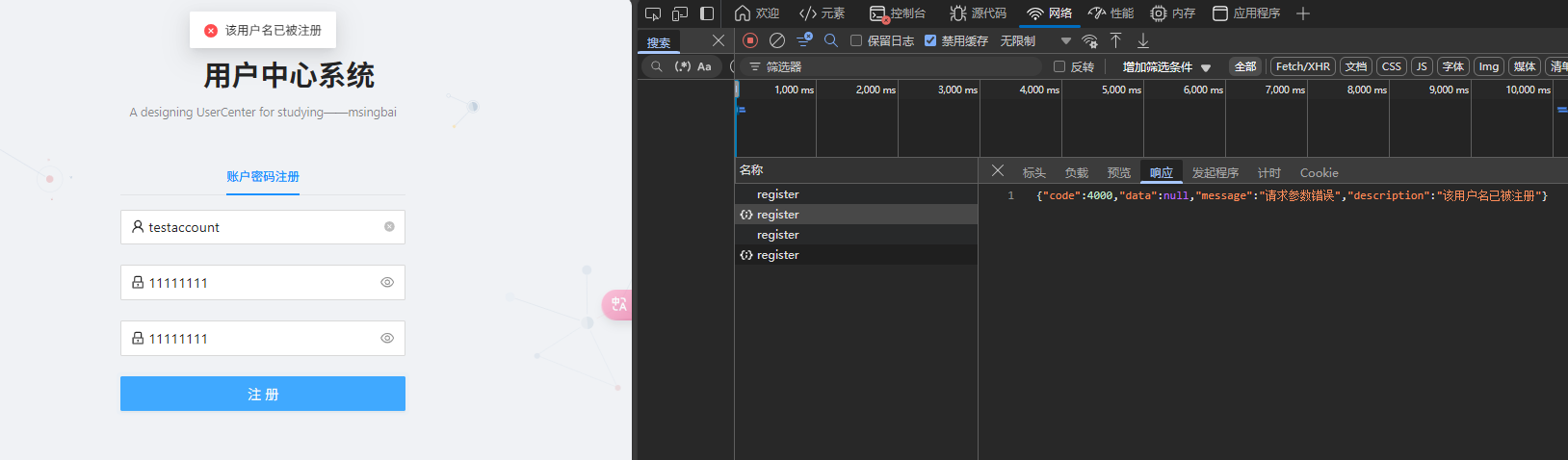1568x460 pixels.
Task: Open the 无限制 throttling dropdown
Action: [1035, 40]
